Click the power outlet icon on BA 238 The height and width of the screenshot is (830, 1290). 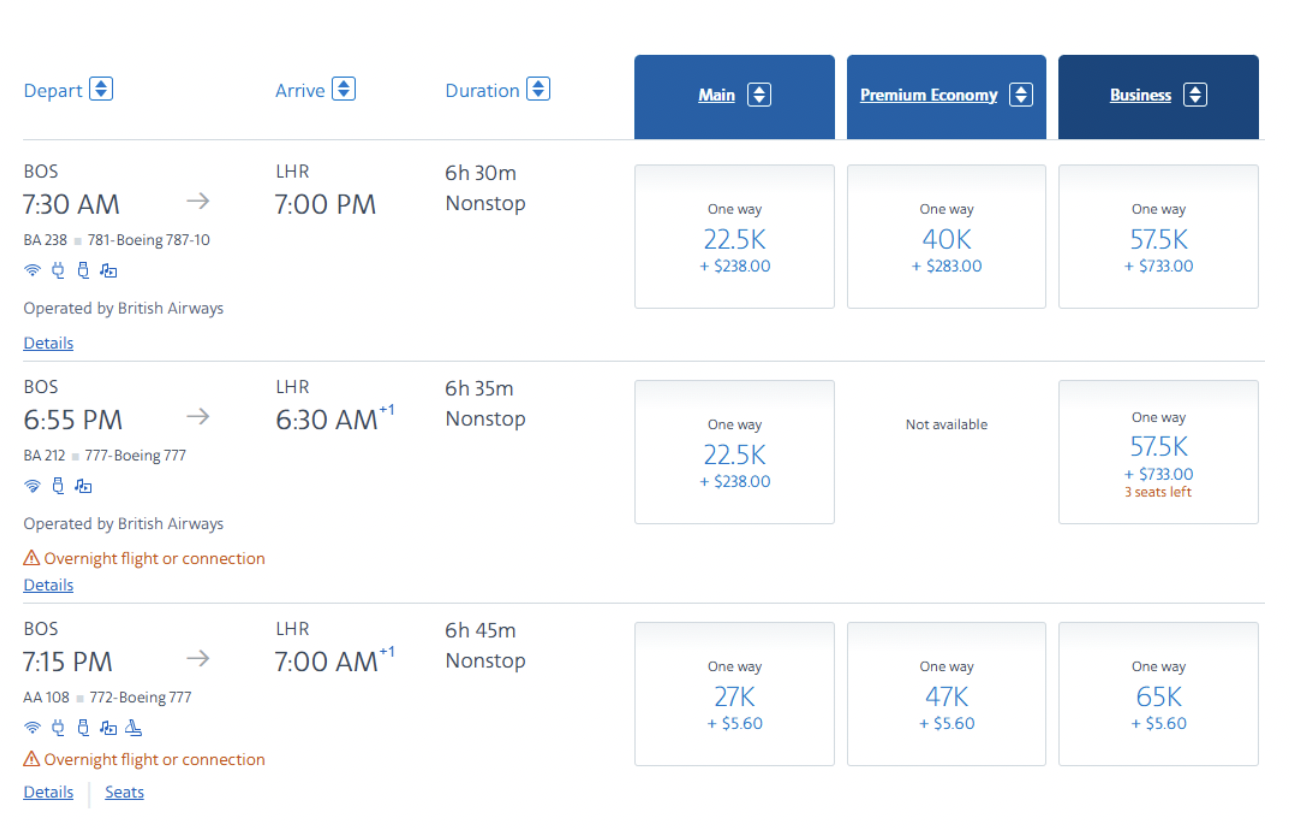click(58, 270)
